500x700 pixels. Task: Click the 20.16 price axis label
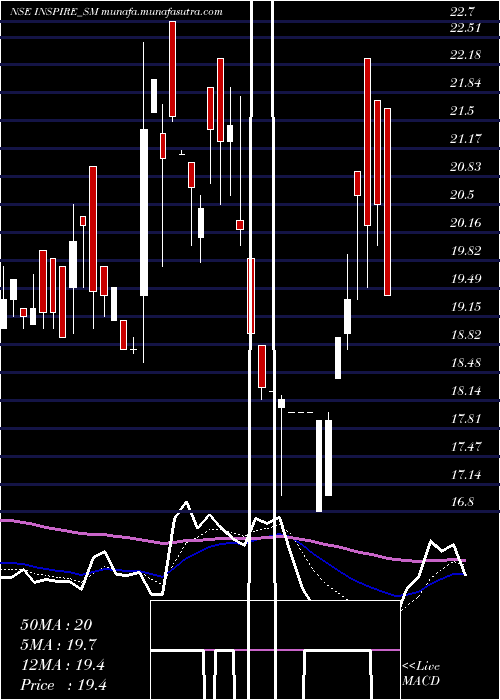466,223
